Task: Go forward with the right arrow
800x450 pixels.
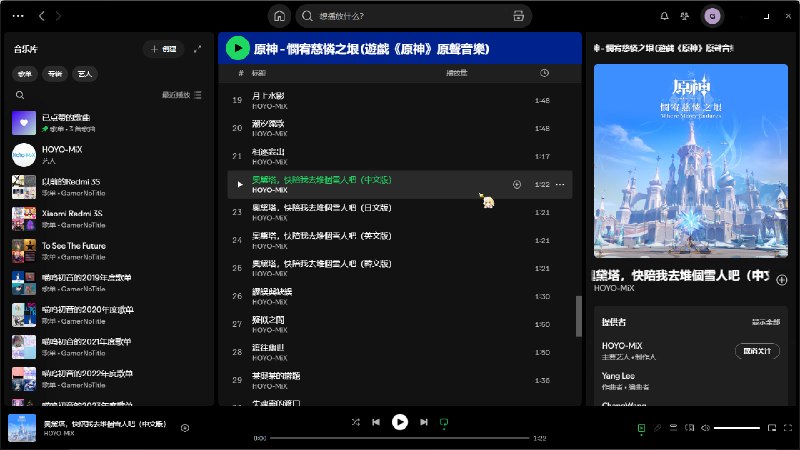Action: click(x=58, y=16)
